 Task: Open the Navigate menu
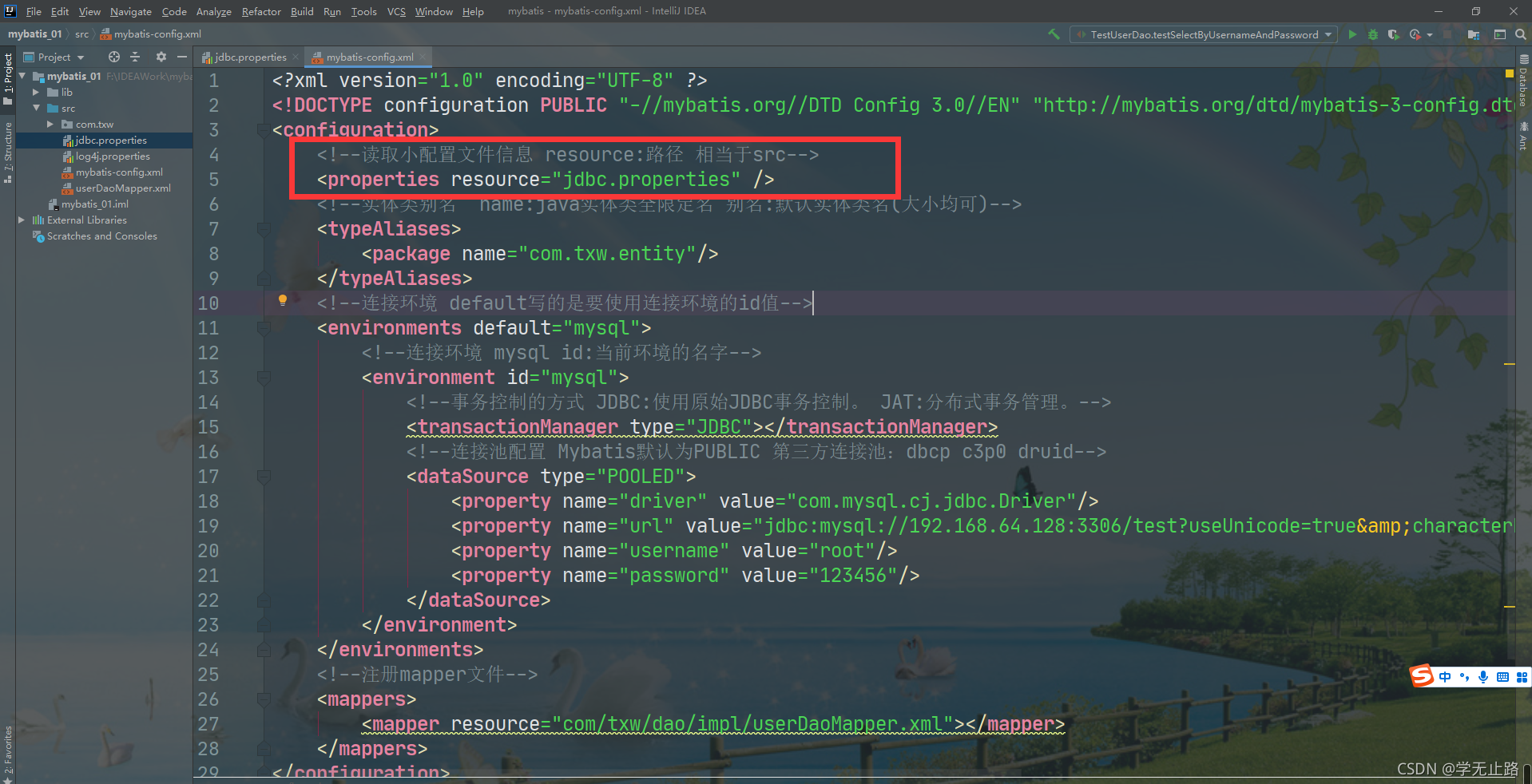coord(131,11)
